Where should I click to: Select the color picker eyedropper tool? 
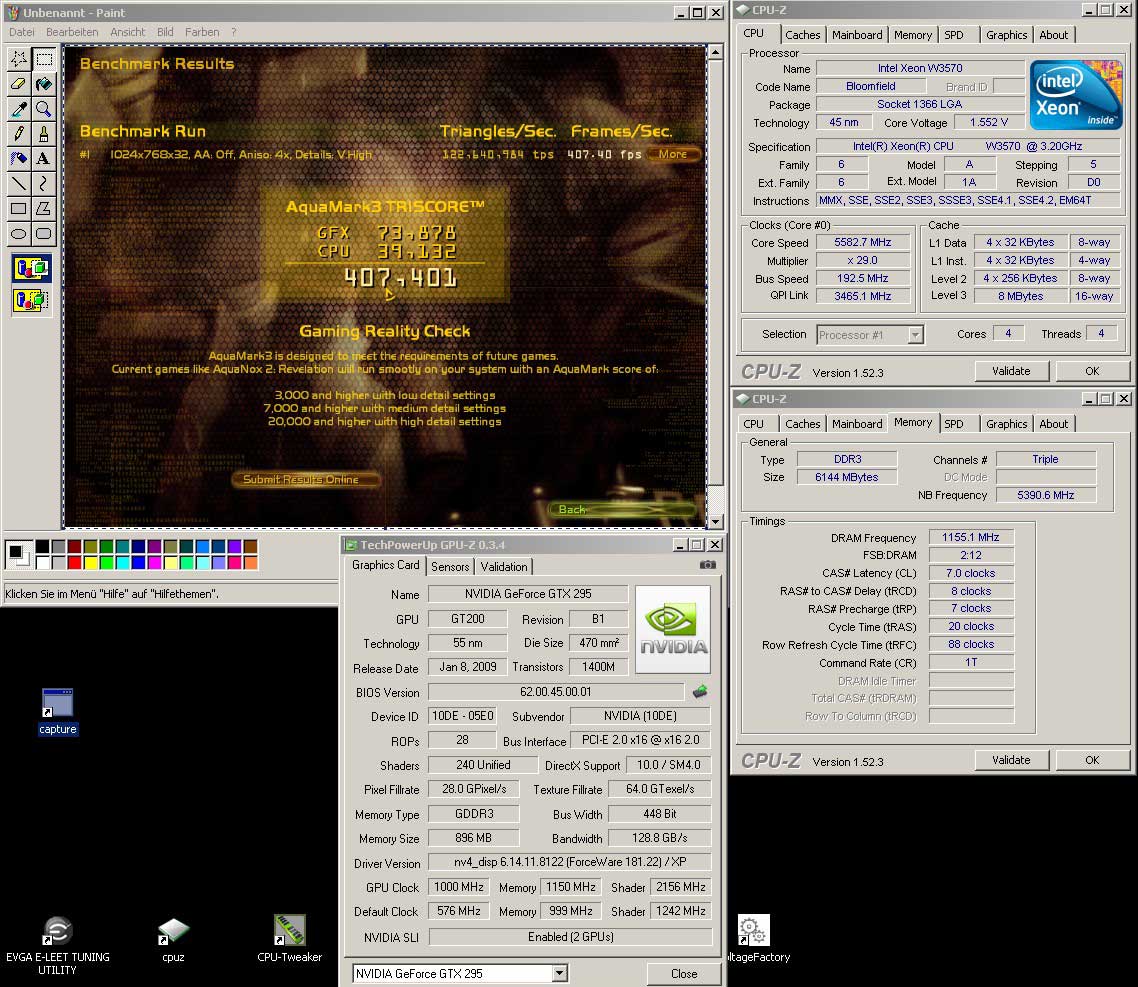click(19, 109)
